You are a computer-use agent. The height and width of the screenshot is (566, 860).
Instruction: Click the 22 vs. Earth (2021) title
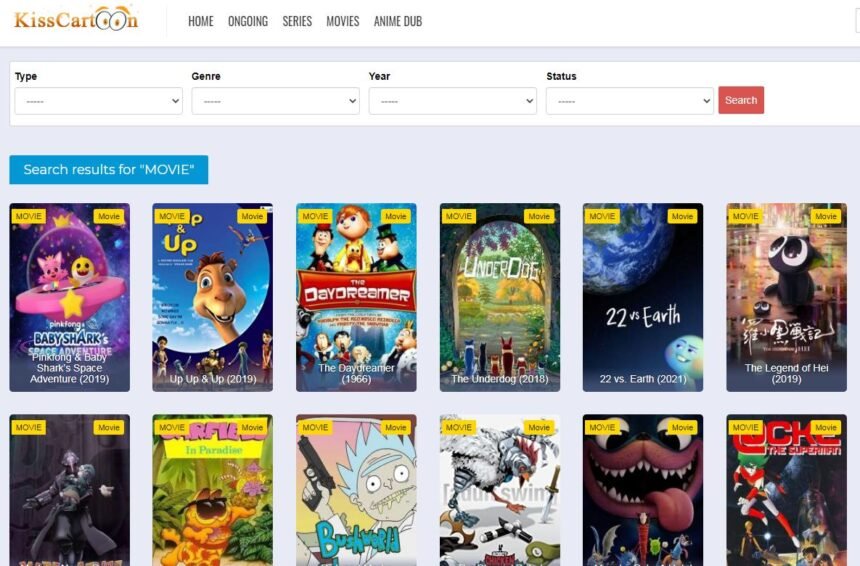coord(643,379)
